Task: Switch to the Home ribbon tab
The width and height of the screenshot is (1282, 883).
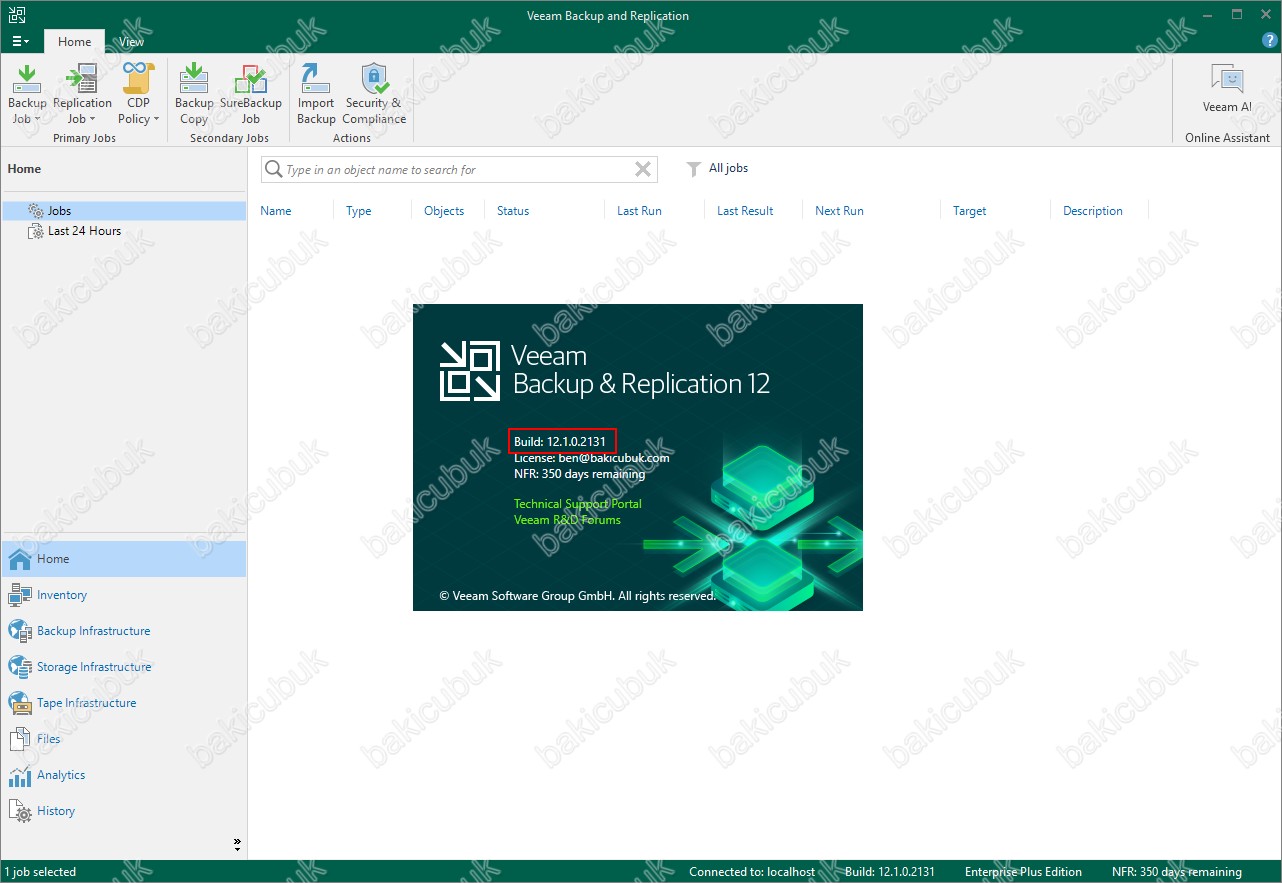Action: click(x=74, y=42)
